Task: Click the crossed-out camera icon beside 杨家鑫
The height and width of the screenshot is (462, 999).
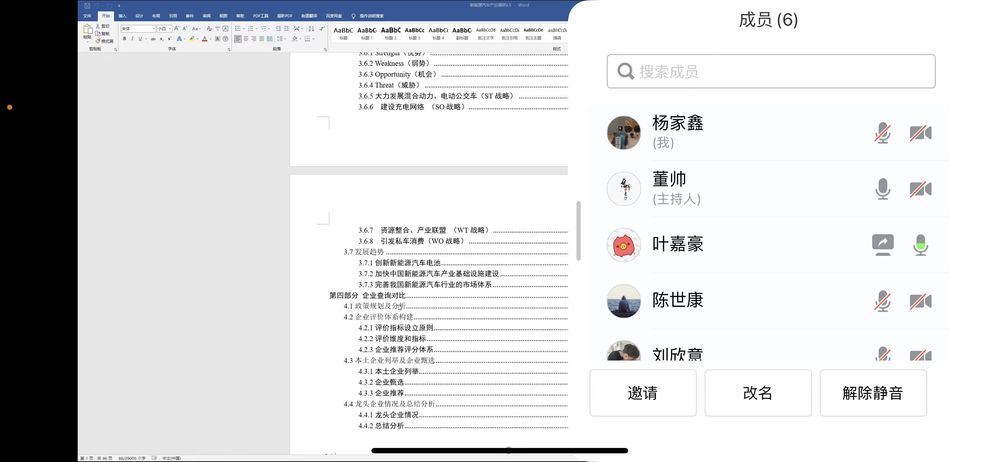Action: tap(920, 133)
